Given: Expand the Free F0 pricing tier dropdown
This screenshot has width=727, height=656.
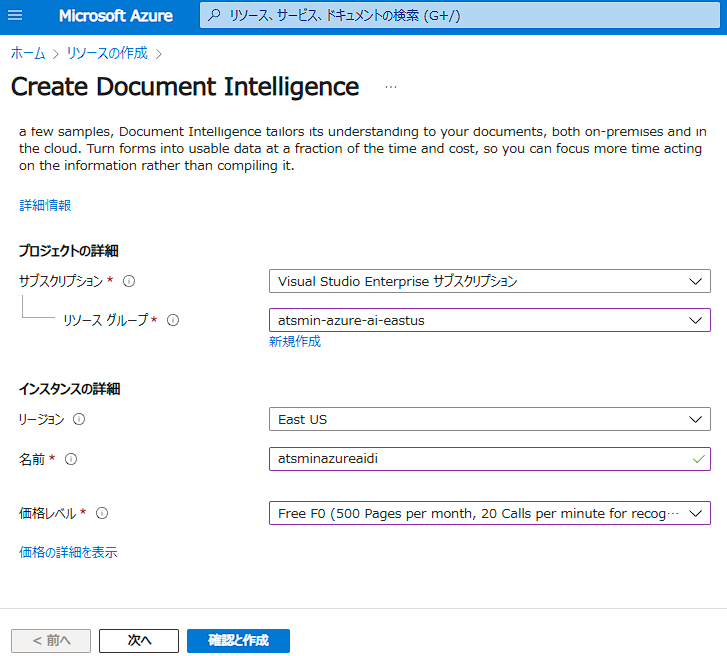Looking at the screenshot, I should tap(490, 513).
